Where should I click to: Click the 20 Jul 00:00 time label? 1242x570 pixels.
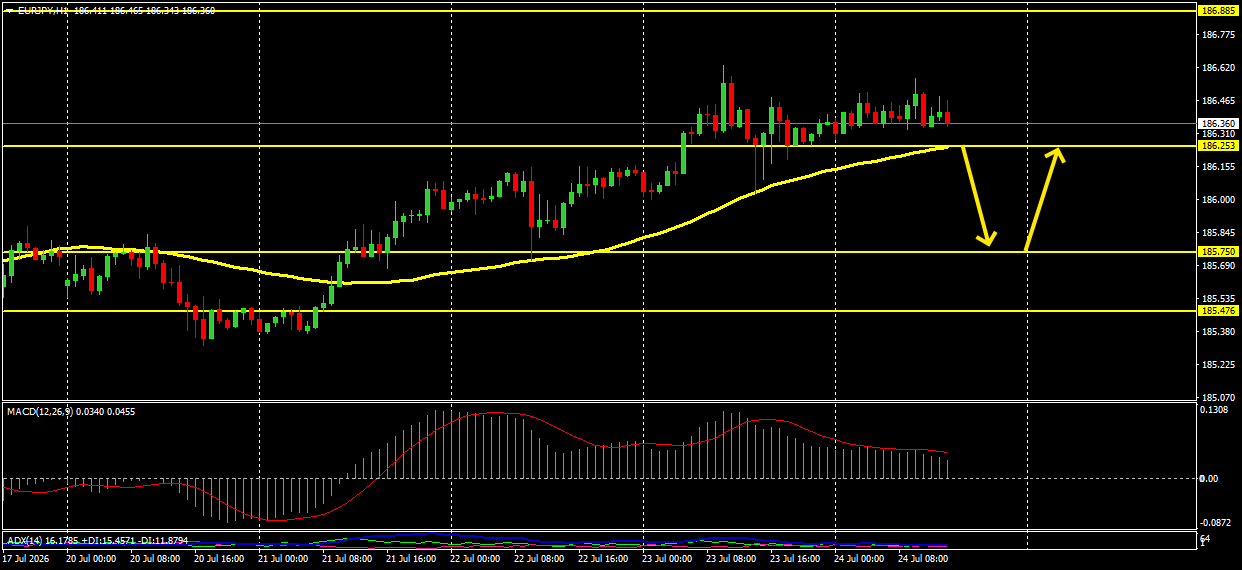(x=90, y=559)
